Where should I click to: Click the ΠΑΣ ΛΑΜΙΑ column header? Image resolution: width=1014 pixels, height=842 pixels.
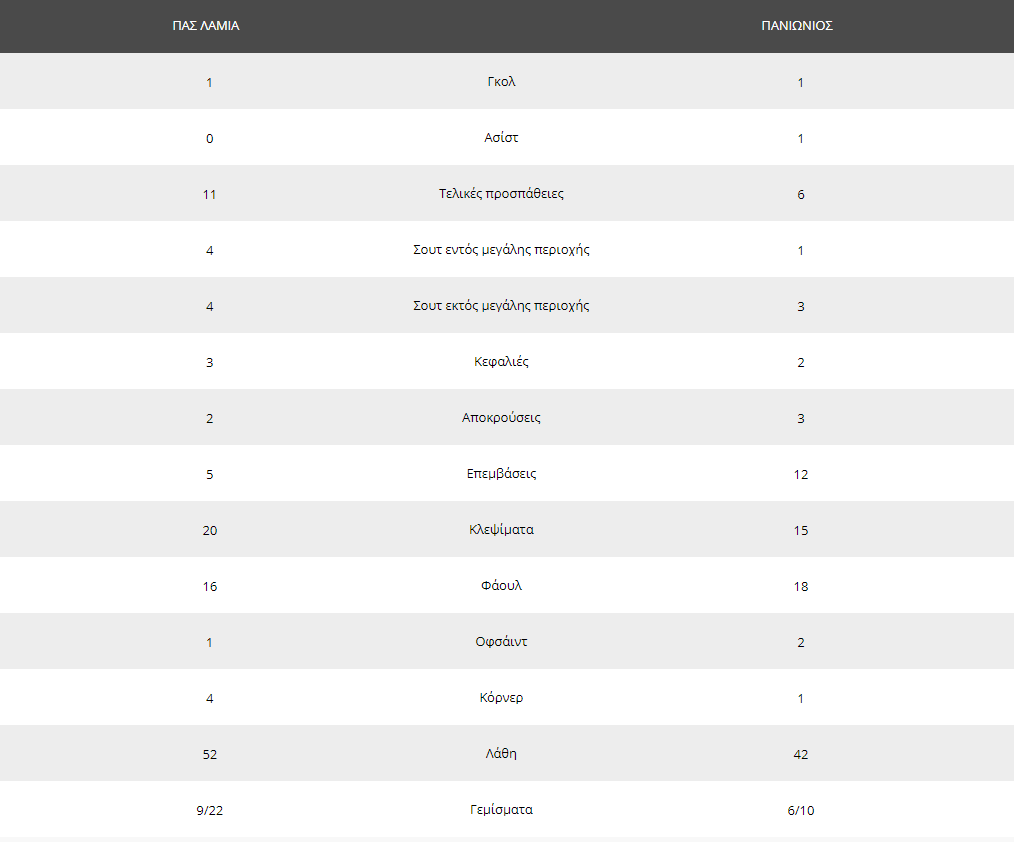pyautogui.click(x=206, y=26)
